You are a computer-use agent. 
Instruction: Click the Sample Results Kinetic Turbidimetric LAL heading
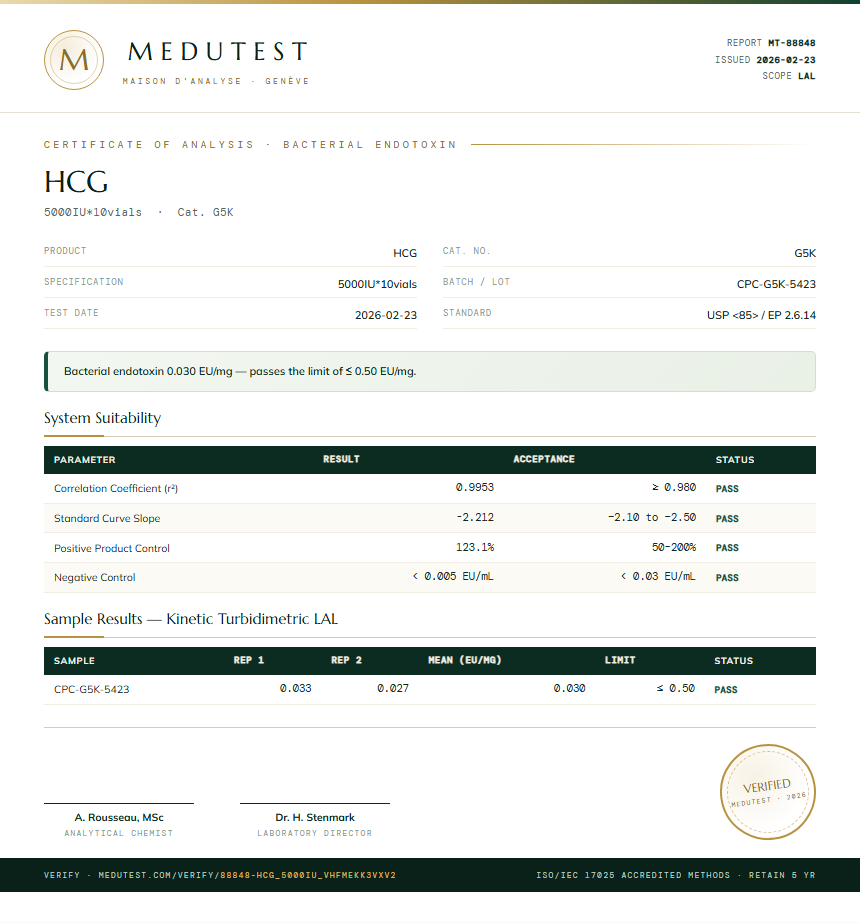click(191, 619)
